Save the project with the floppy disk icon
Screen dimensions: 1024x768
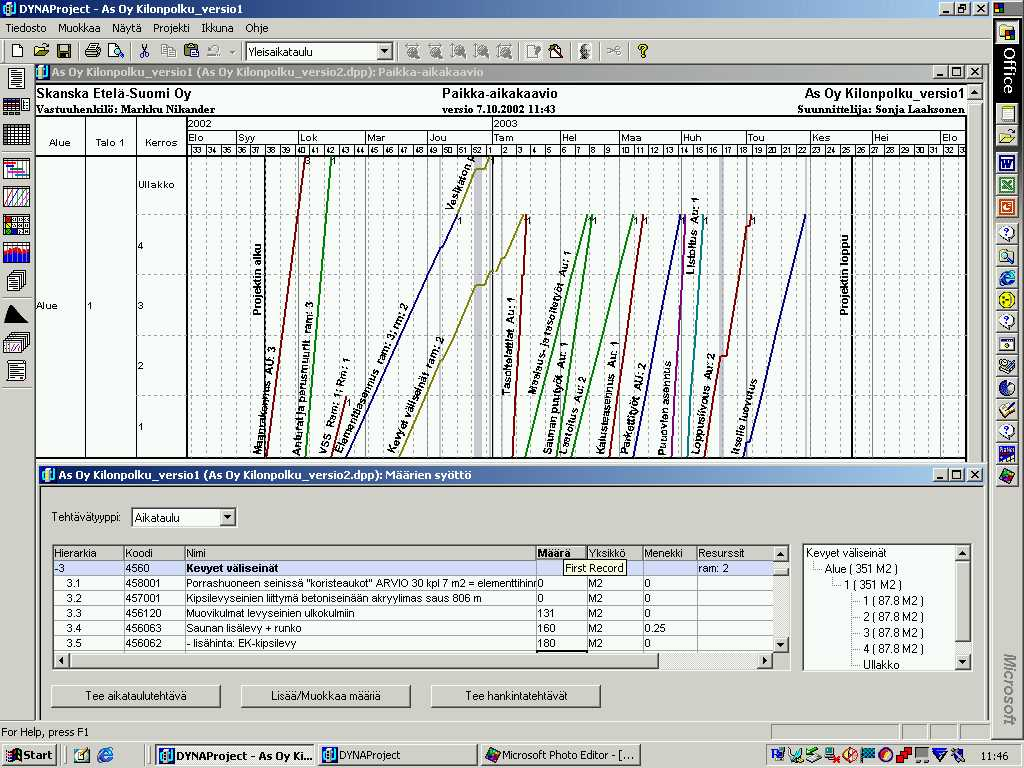click(x=63, y=51)
